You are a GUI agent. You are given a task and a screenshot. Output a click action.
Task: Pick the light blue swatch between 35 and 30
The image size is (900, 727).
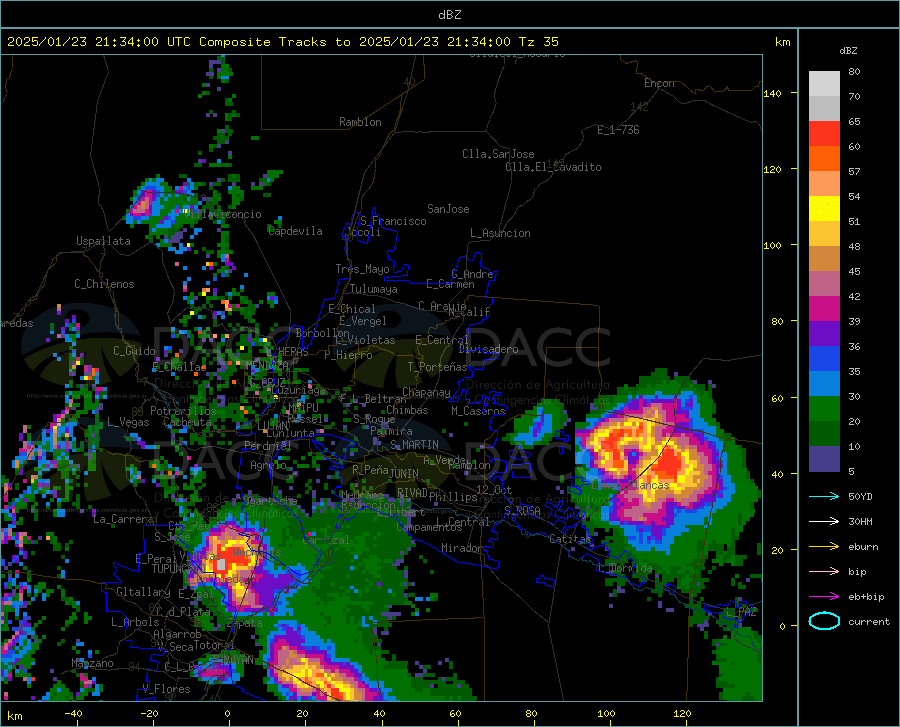(x=824, y=384)
